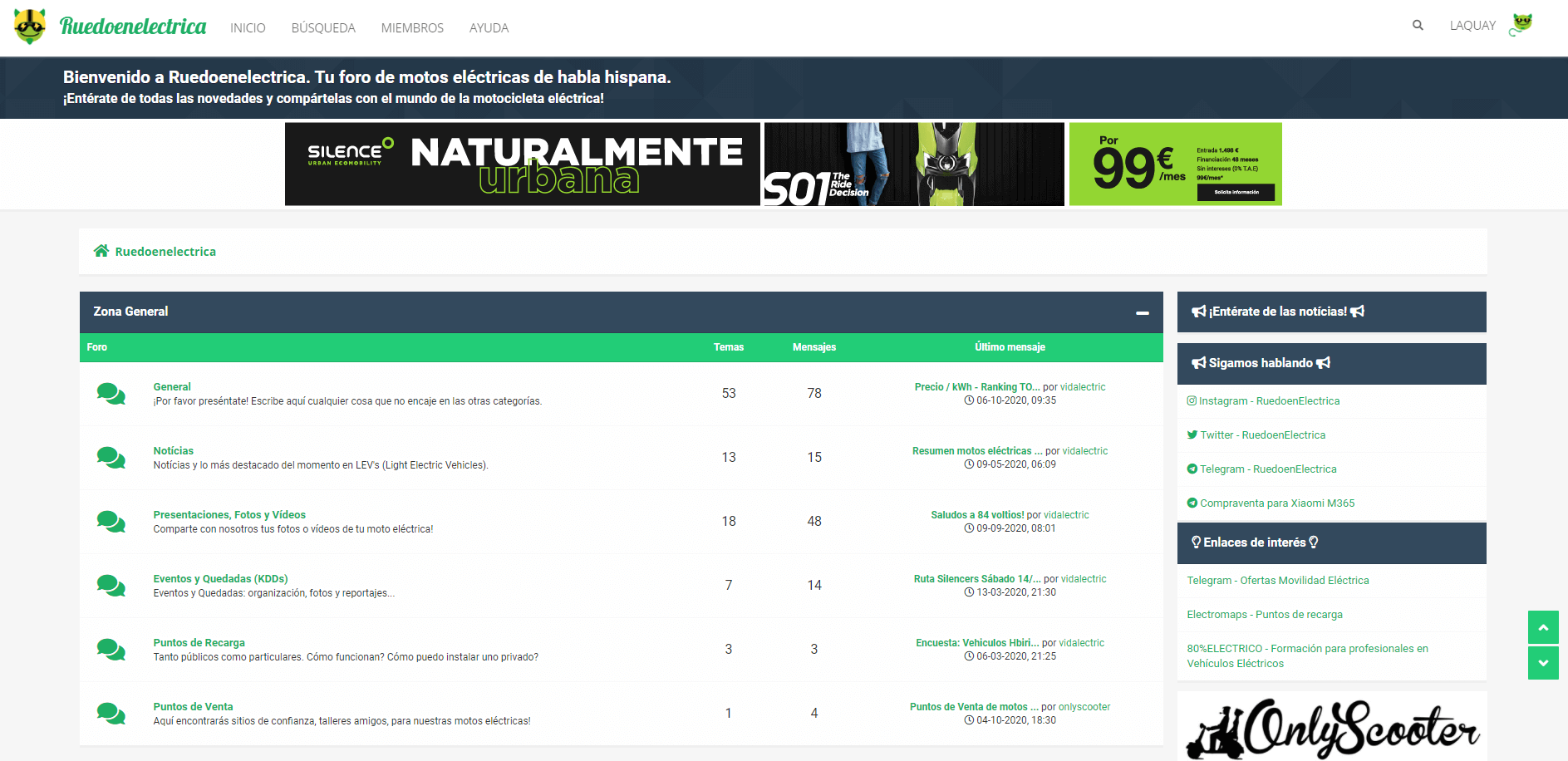Image resolution: width=1568 pixels, height=761 pixels.
Task: Click the search magnifier icon in header
Action: (x=1418, y=25)
